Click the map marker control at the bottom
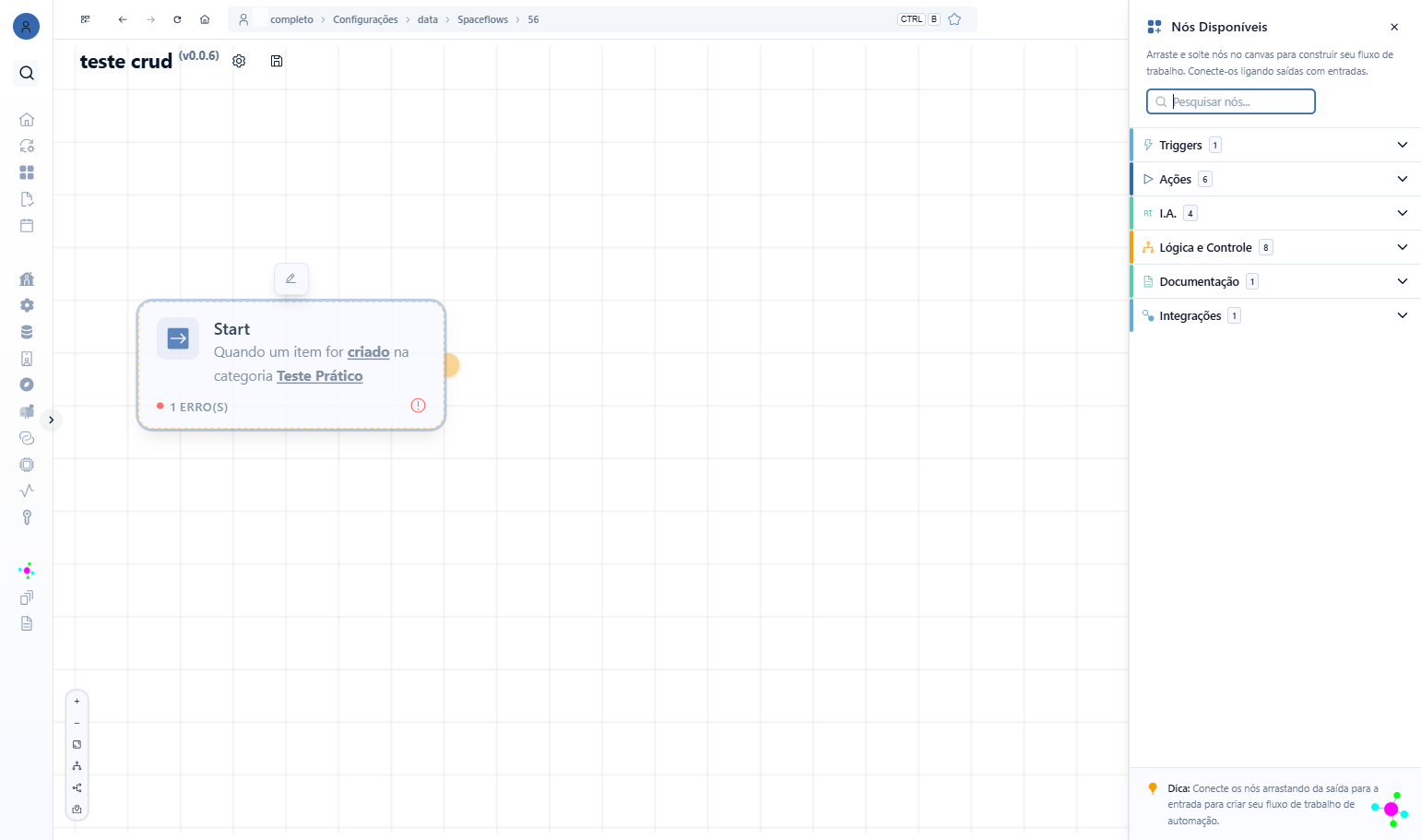This screenshot has width=1421, height=840. click(77, 810)
